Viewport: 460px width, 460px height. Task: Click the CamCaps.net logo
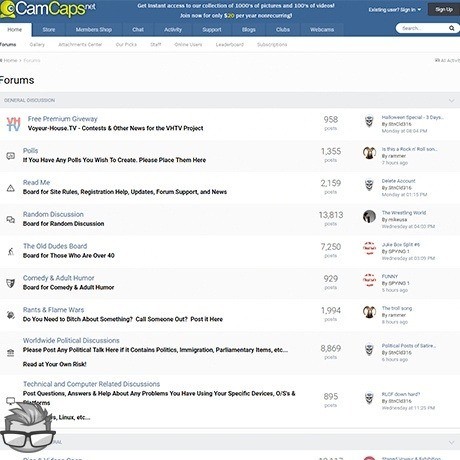coord(48,9)
